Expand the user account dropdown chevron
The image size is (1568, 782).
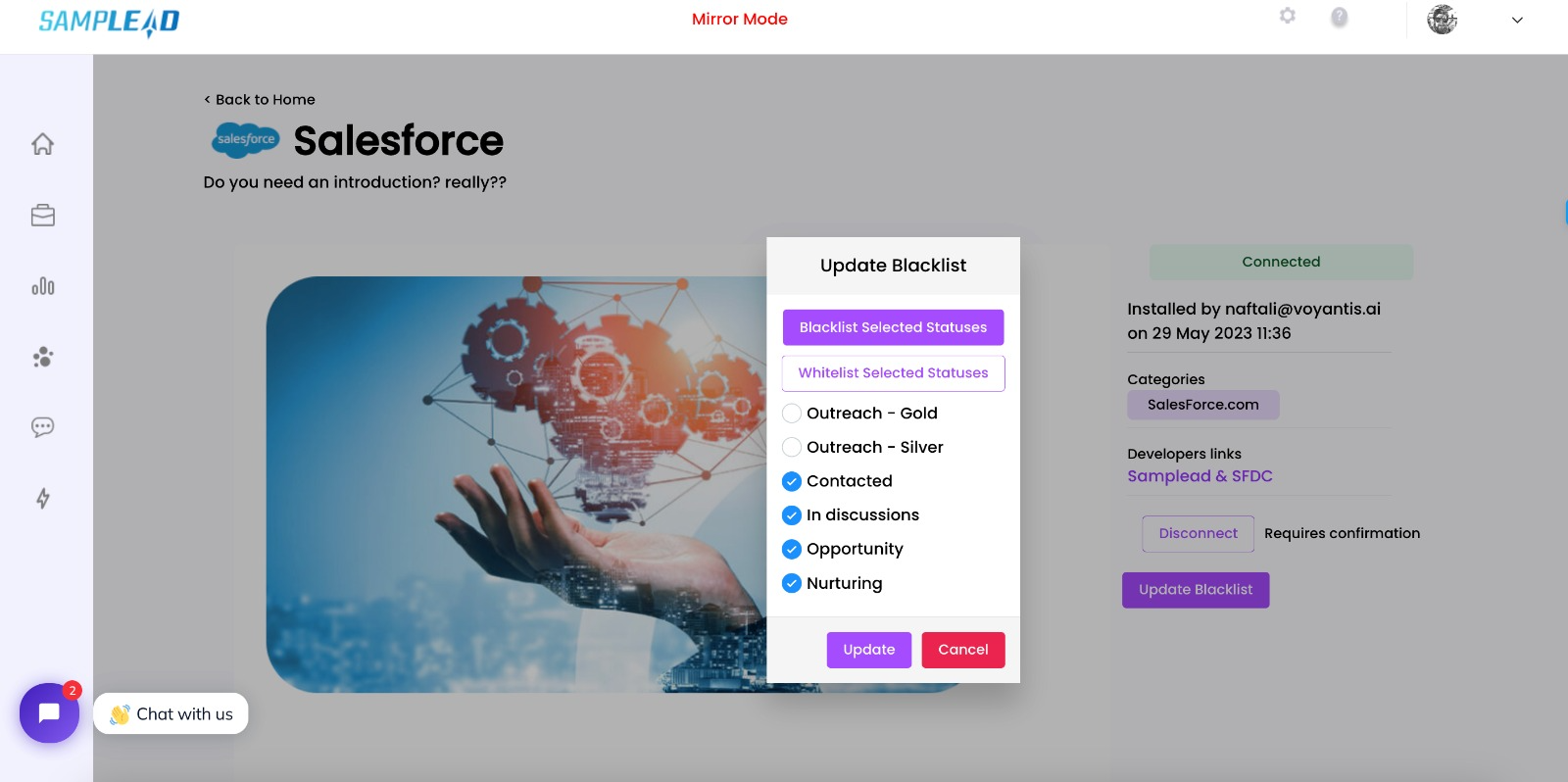[1517, 20]
